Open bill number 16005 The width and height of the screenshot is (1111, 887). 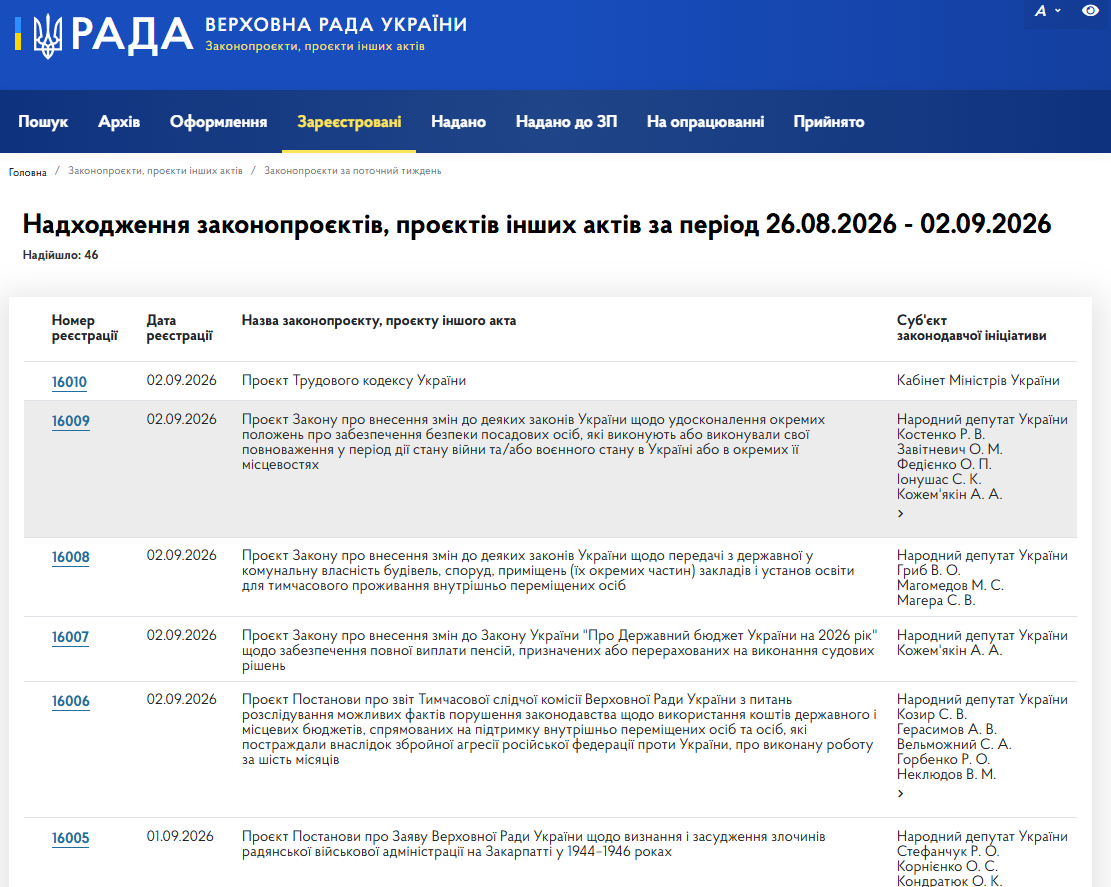[70, 838]
